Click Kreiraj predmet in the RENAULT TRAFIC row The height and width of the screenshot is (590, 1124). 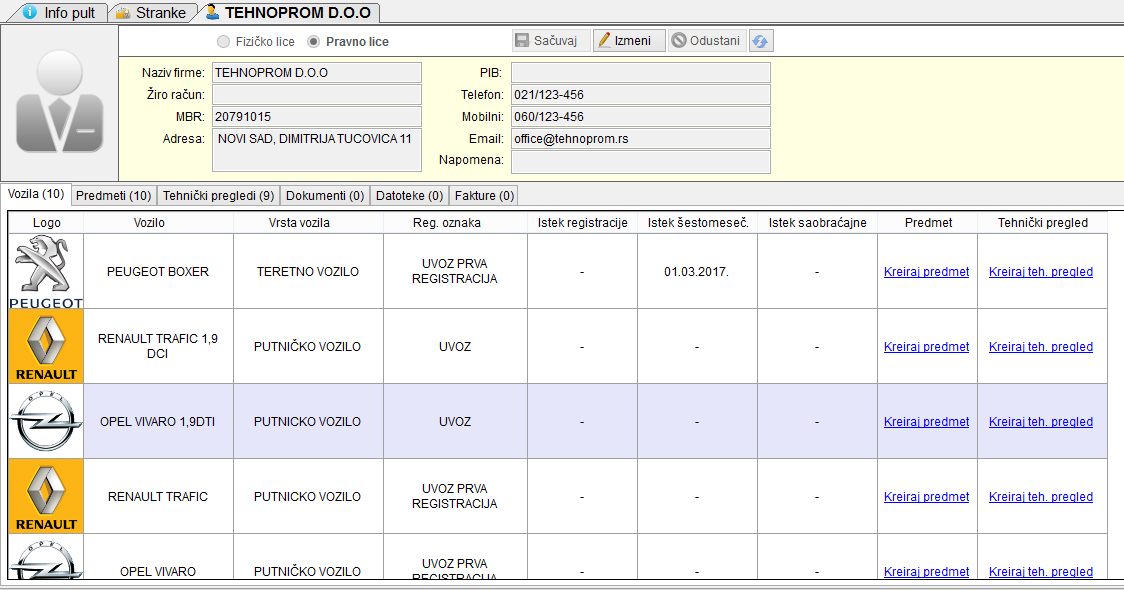[926, 497]
